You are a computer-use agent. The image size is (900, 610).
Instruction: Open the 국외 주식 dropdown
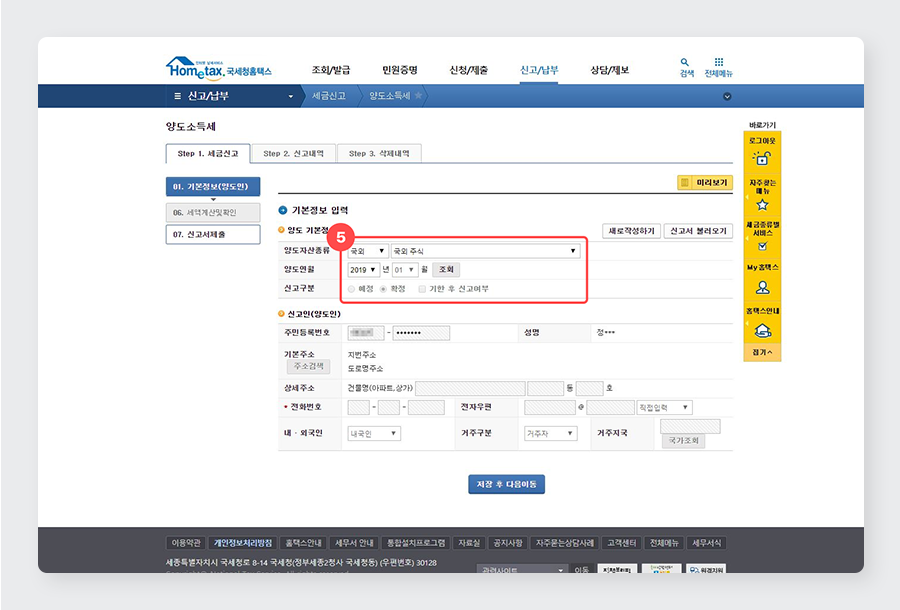click(x=485, y=251)
